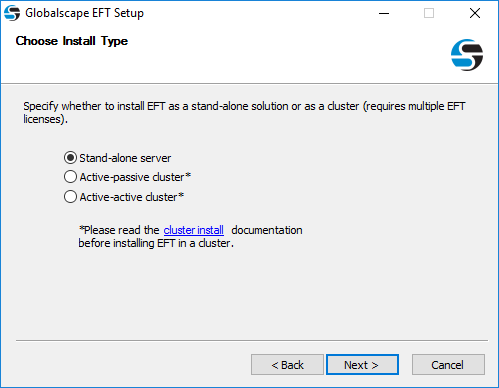Cancel the EFT installation

coord(448,365)
